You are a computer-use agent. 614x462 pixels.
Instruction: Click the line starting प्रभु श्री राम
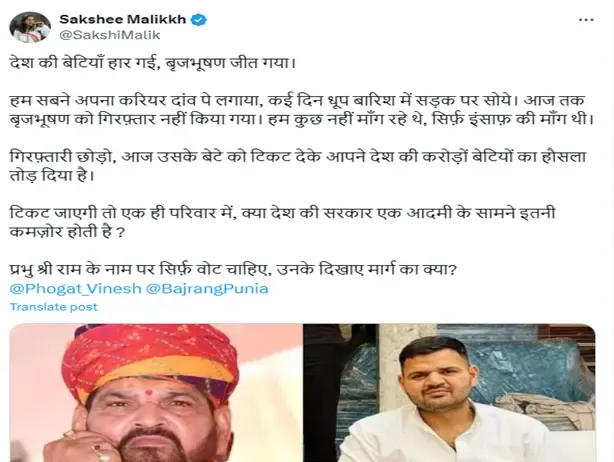[x=233, y=269]
